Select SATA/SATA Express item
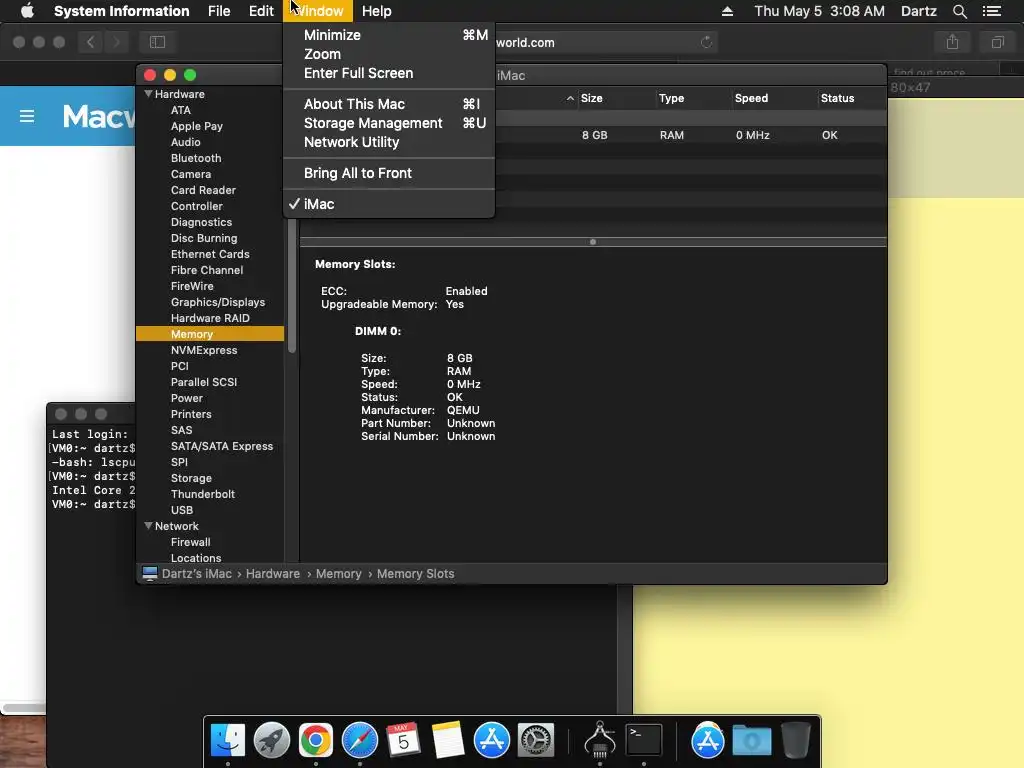This screenshot has width=1024, height=768. (x=221, y=446)
